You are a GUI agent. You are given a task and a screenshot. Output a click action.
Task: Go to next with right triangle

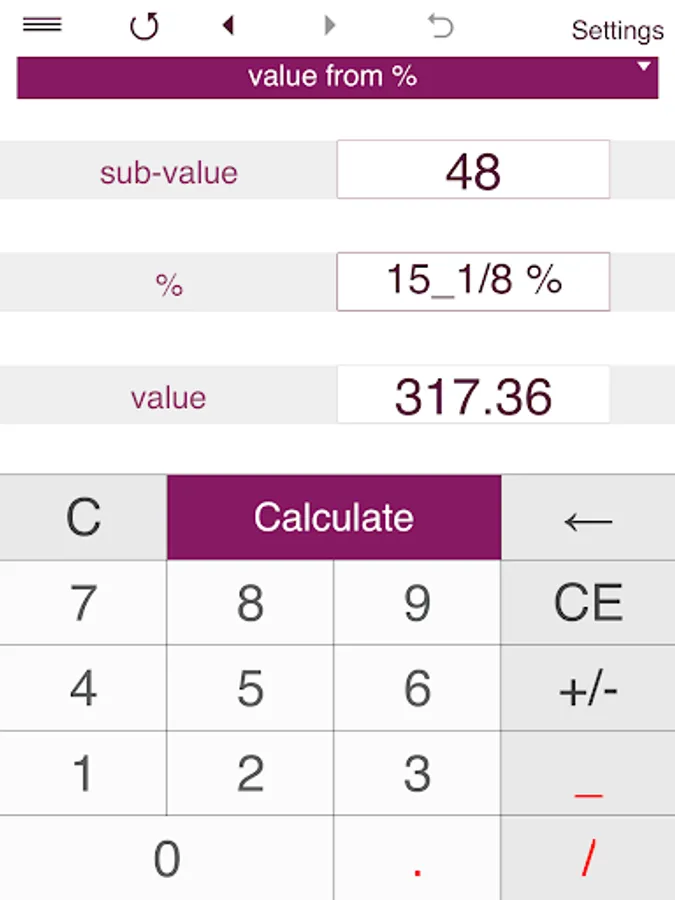[330, 26]
